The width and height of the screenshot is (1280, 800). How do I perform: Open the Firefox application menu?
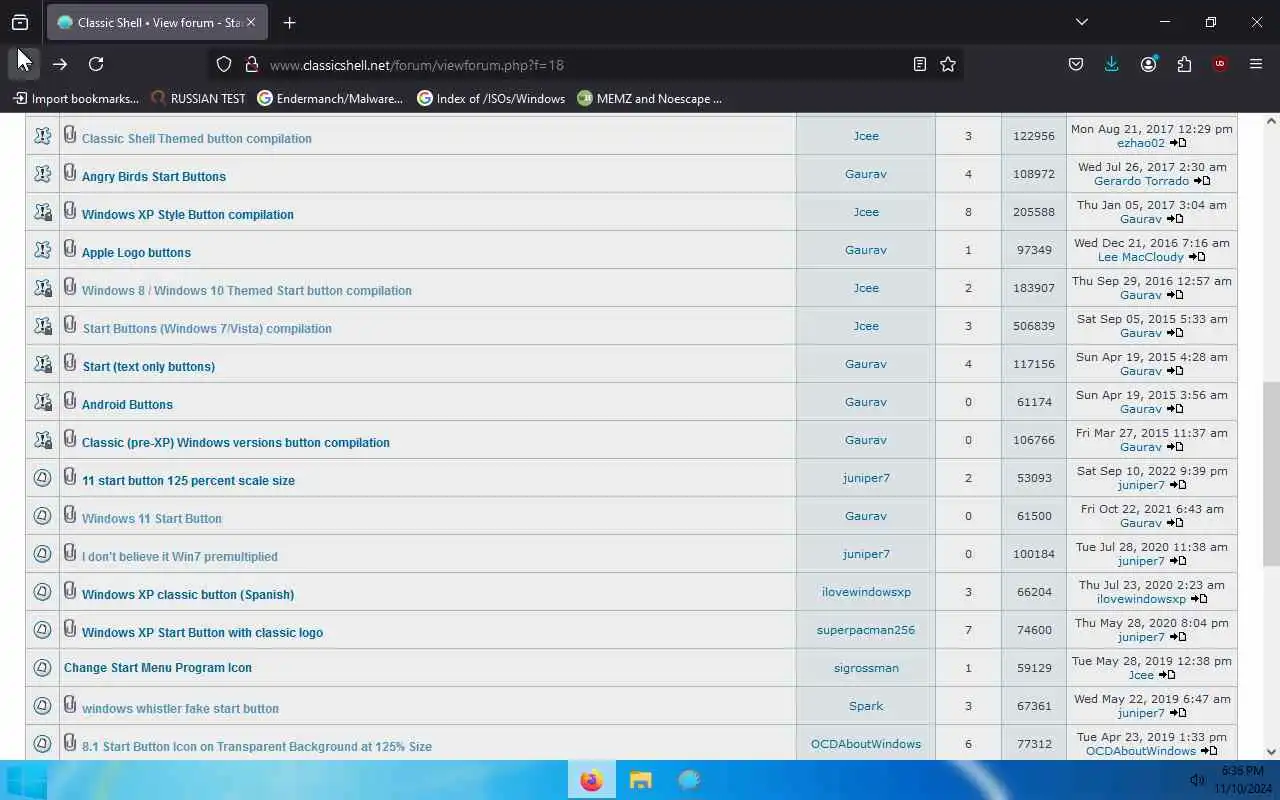(x=1256, y=64)
